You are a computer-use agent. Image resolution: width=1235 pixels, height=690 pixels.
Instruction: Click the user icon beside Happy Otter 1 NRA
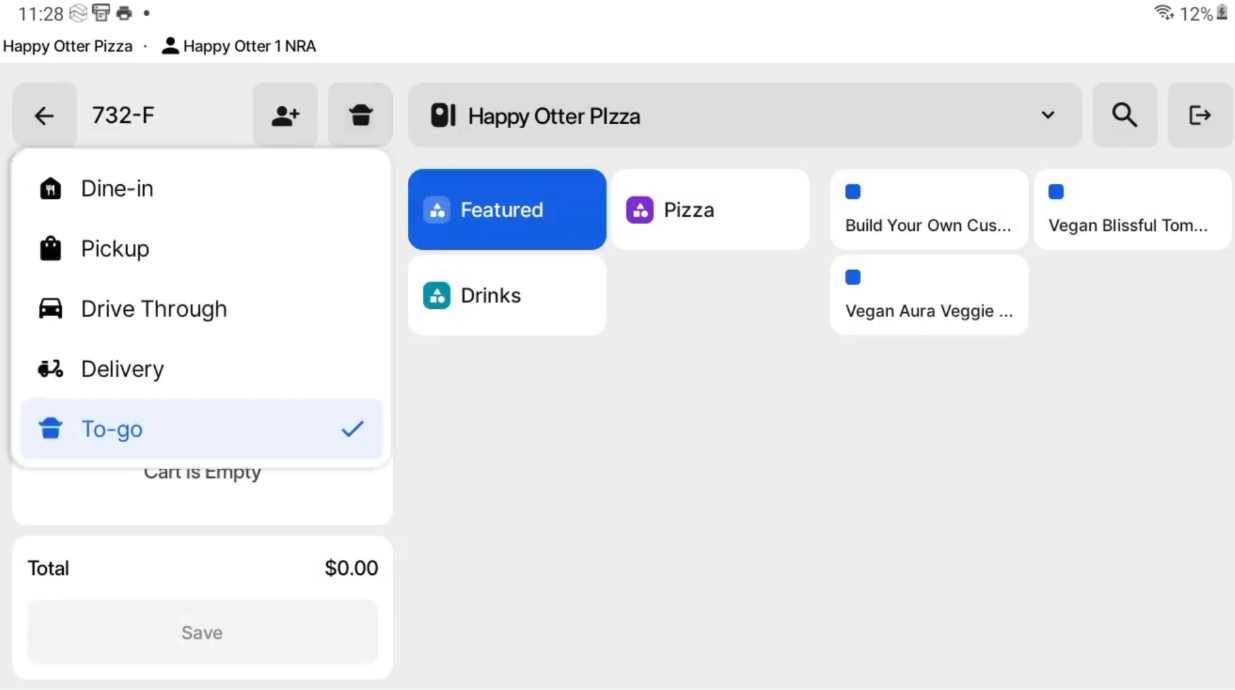[170, 46]
